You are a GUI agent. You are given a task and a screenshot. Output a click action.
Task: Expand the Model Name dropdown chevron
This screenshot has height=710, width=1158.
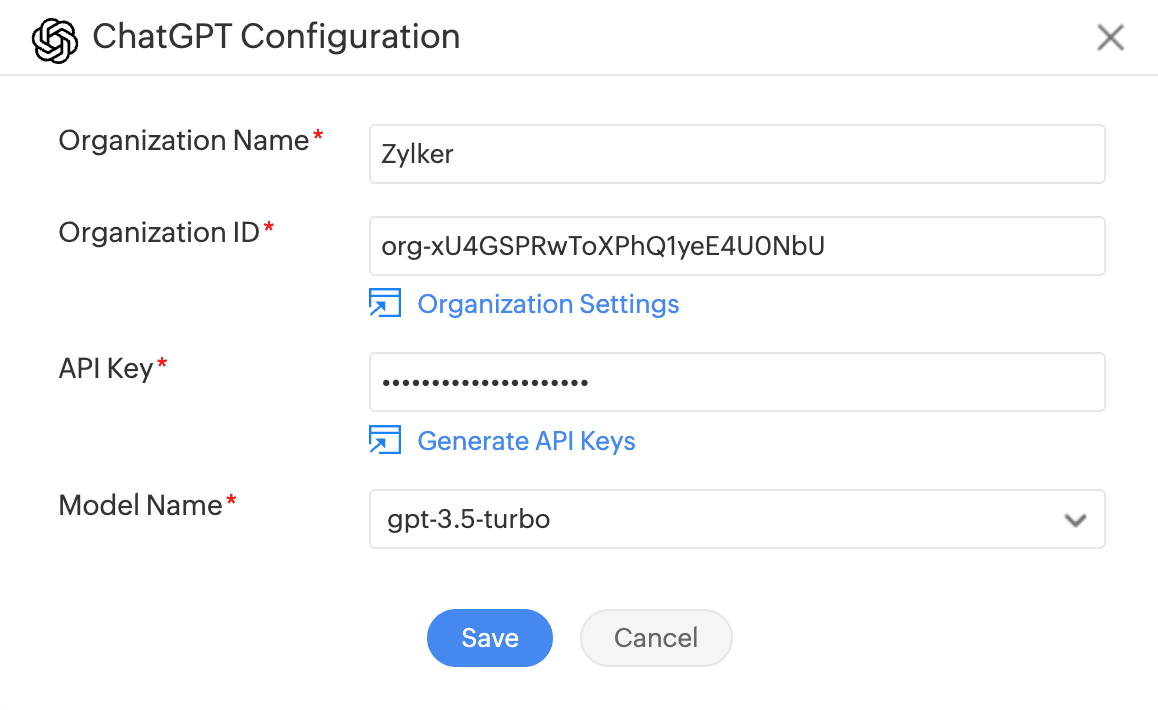click(1075, 520)
